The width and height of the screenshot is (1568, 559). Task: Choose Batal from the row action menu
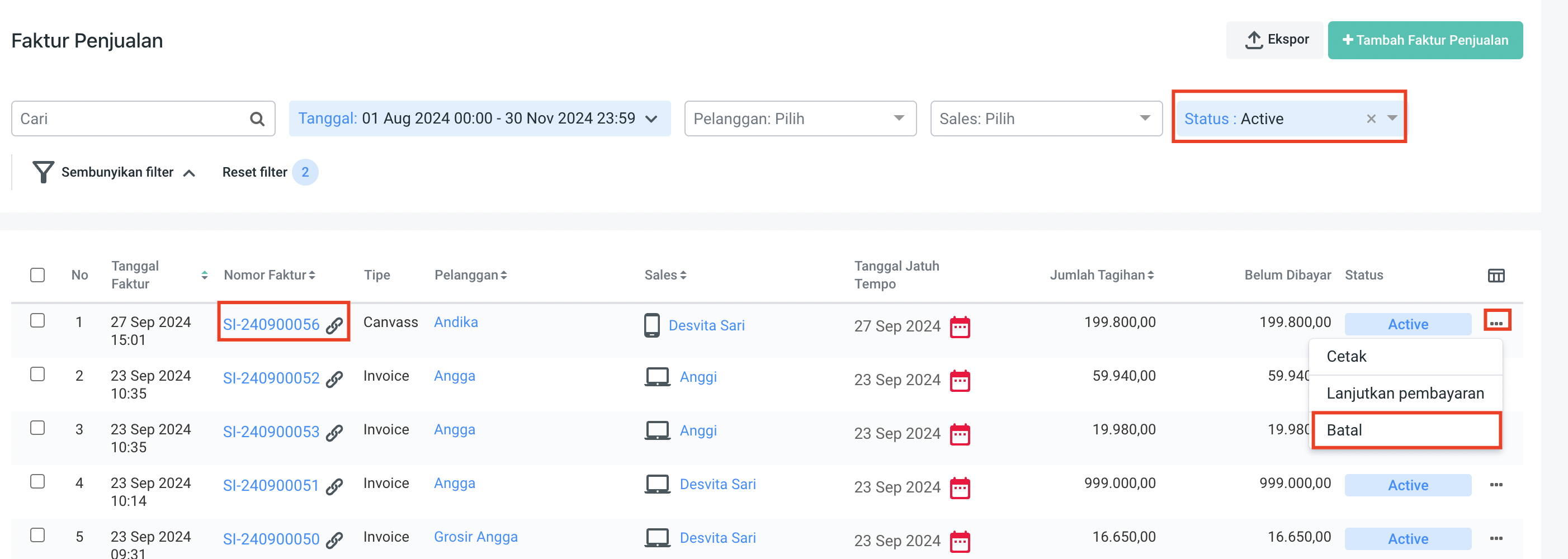click(1405, 430)
